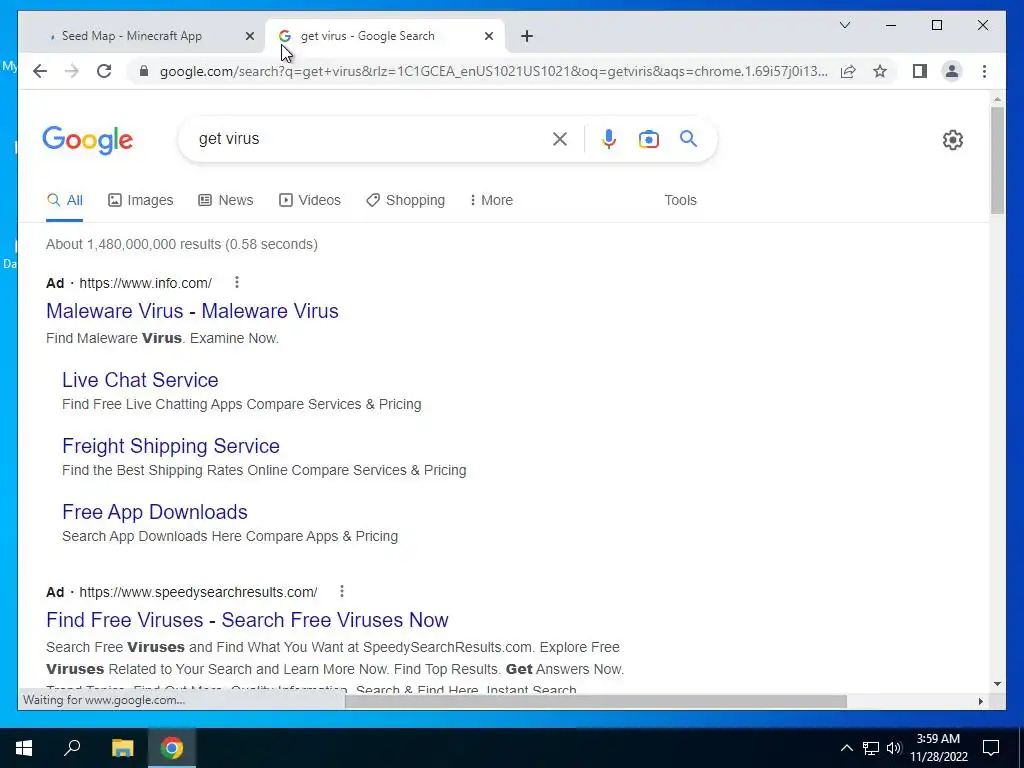Open Free App Downloads link
Viewport: 1024px width, 768px height.
click(x=155, y=512)
